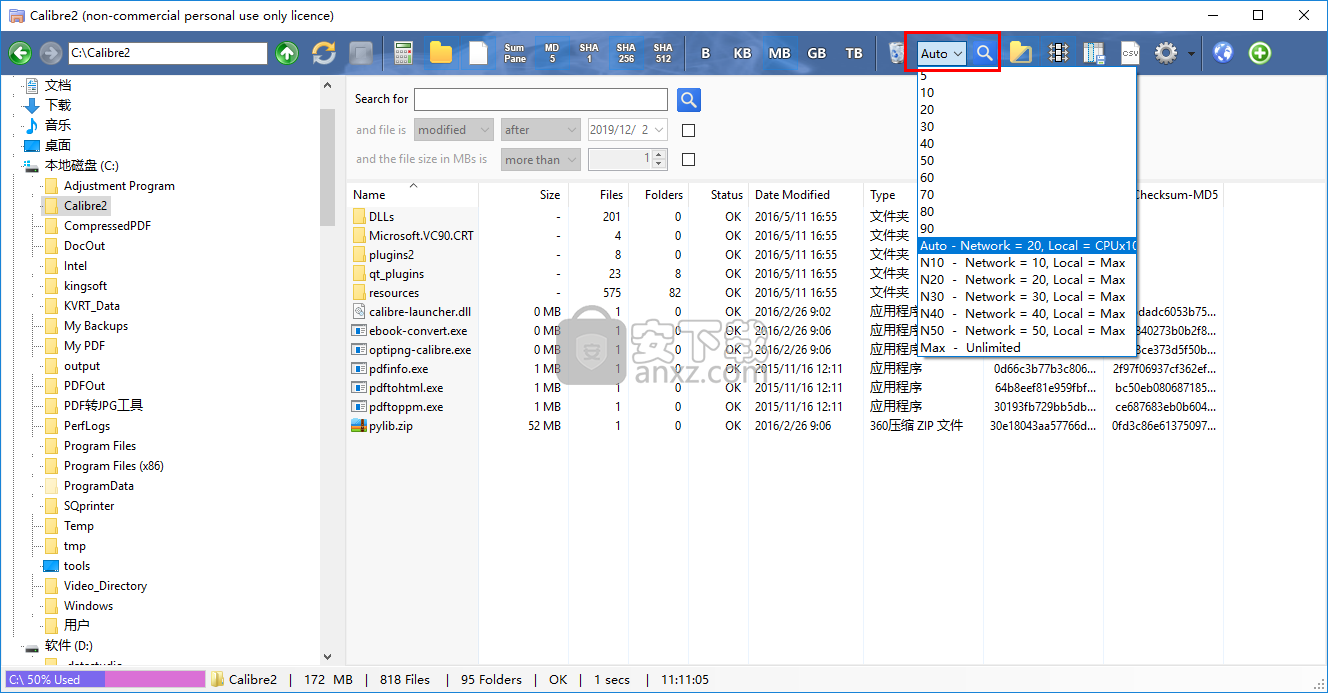1328x693 pixels.
Task: Choose N10 - Network = 10 option
Action: click(1027, 263)
